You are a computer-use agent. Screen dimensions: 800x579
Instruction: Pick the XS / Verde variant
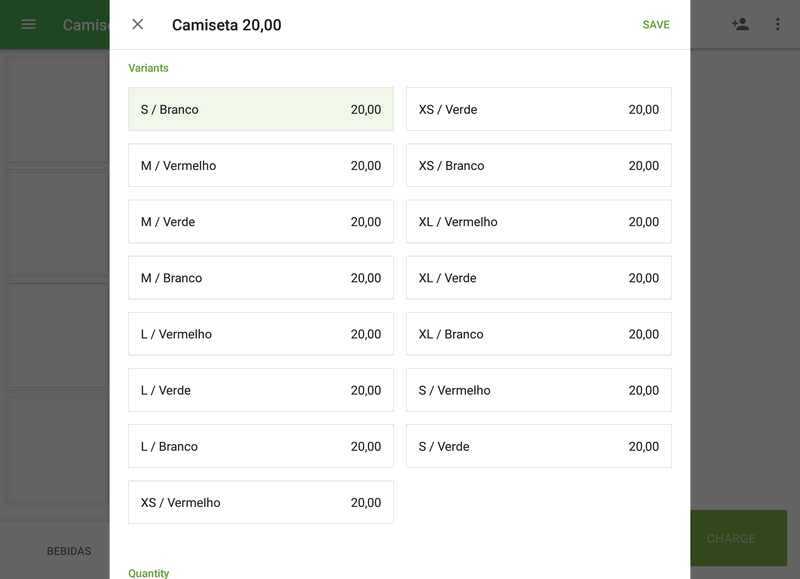point(539,109)
